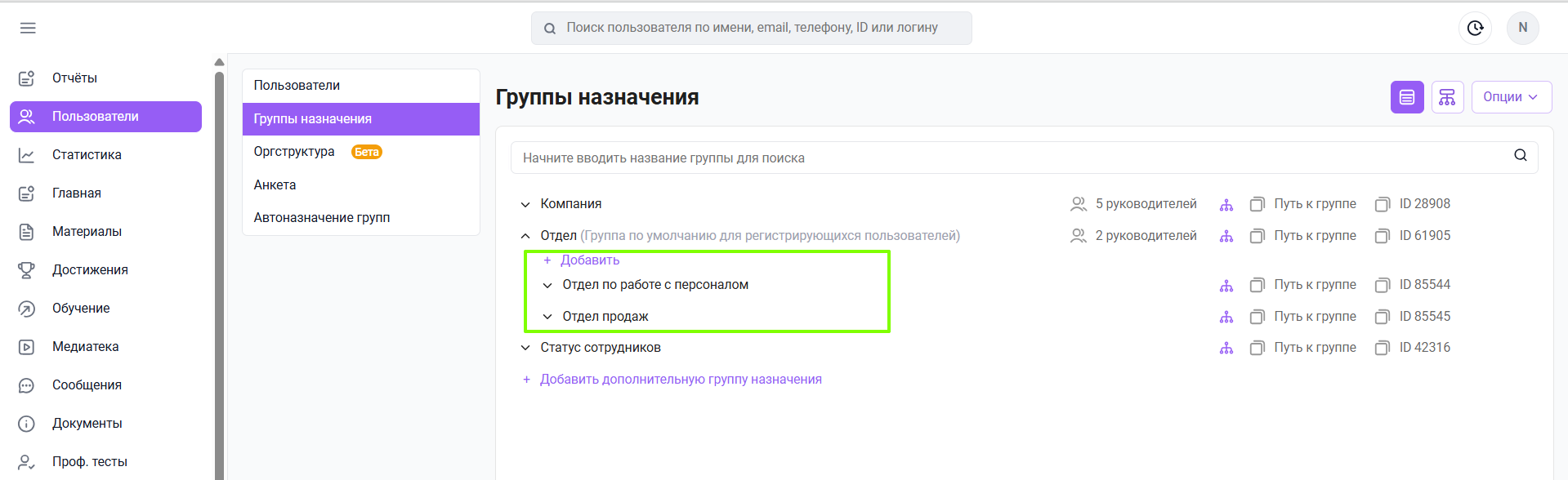Open the N user avatar menu
The image size is (1568, 480).
click(1522, 28)
